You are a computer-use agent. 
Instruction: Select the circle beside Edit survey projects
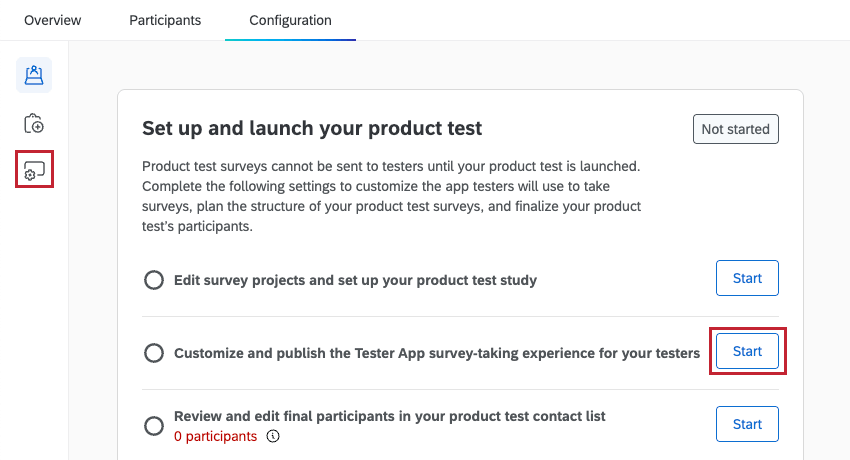[x=154, y=280]
